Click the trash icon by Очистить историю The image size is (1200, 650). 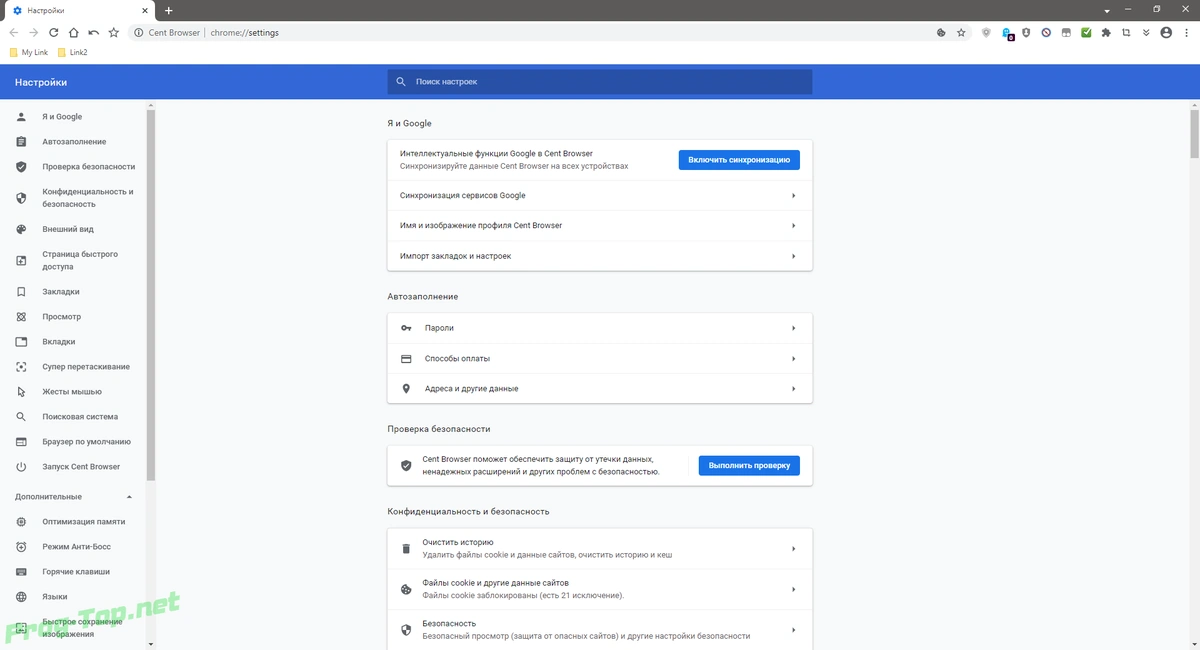(406, 548)
